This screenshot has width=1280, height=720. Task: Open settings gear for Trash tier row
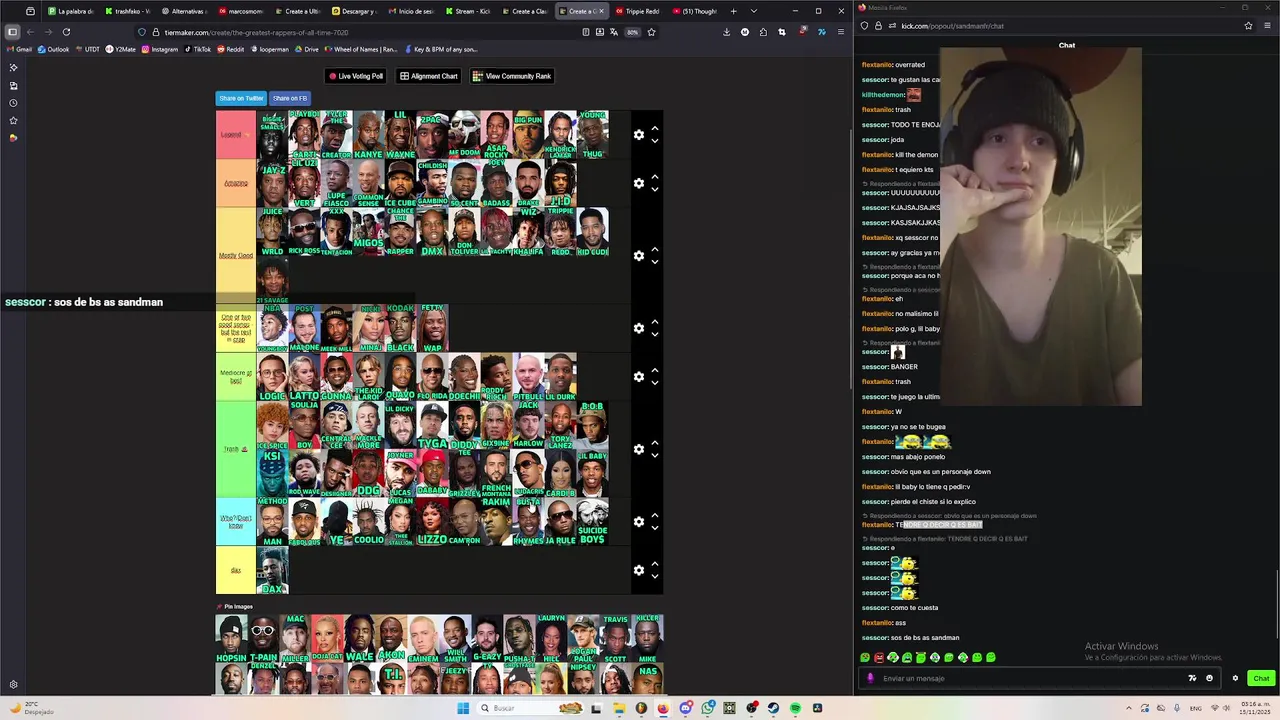(639, 449)
